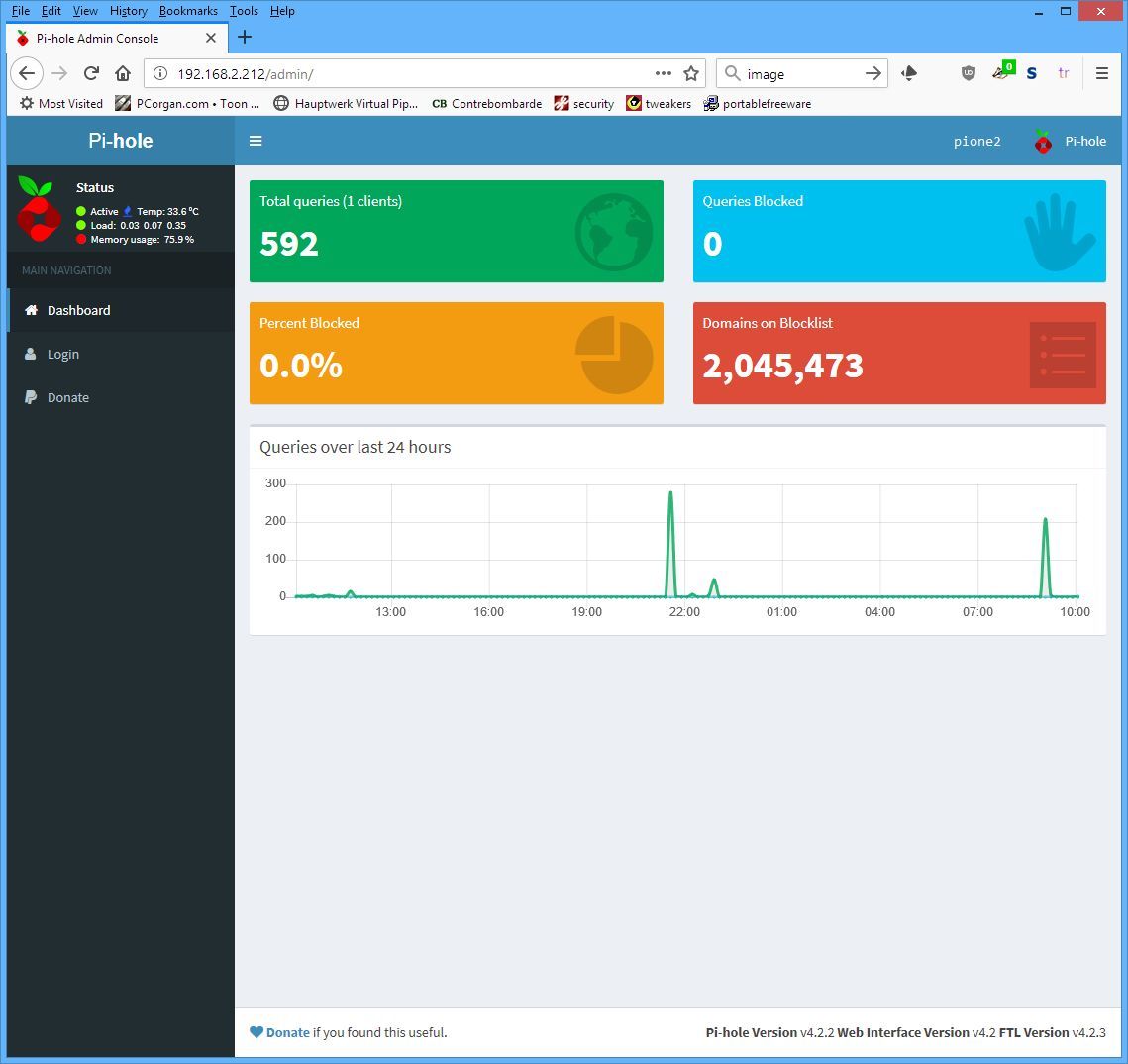Click the pie chart icon on Percent Blocked
The image size is (1128, 1064).
point(614,354)
